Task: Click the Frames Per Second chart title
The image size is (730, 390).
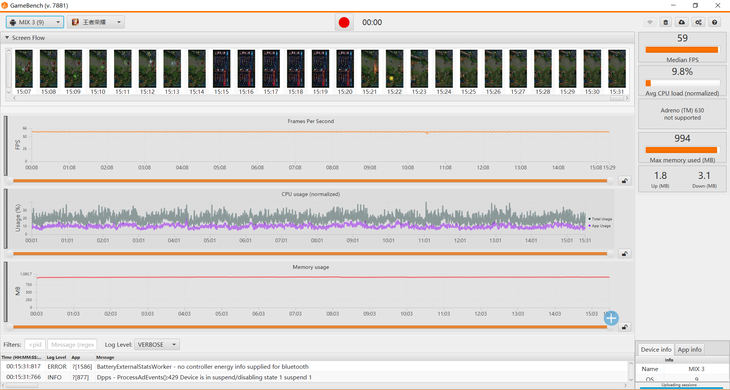Action: (311, 121)
